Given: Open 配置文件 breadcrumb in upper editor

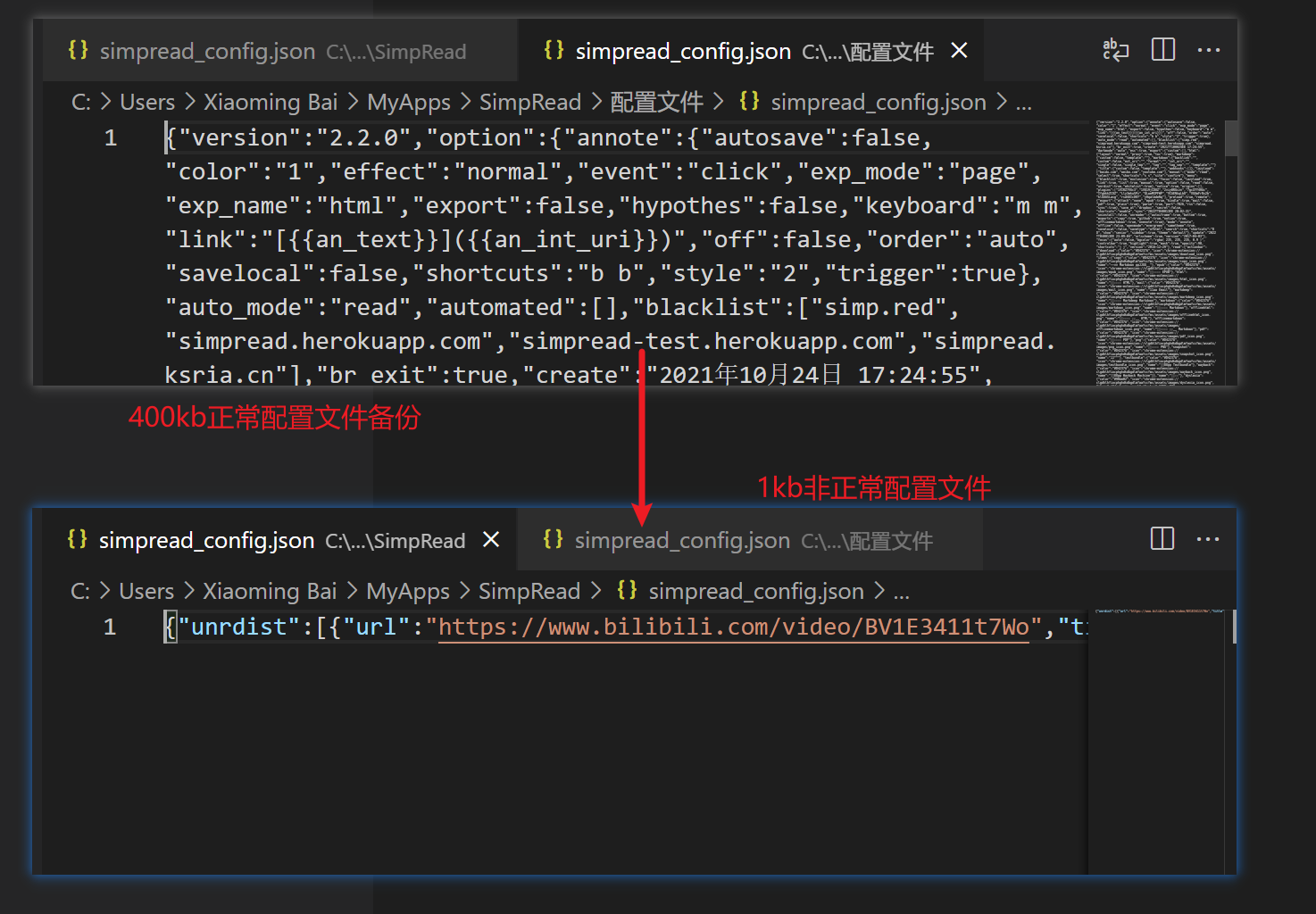Looking at the screenshot, I should point(657,102).
